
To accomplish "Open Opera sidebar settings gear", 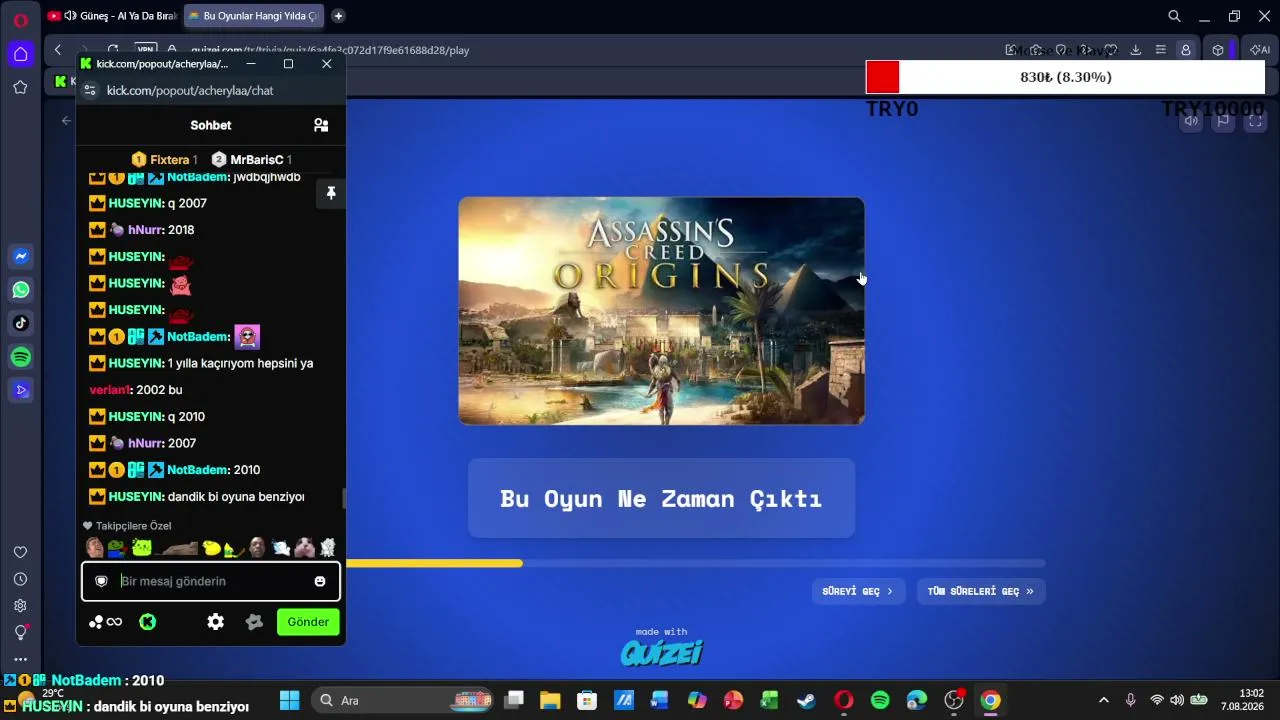I will click(20, 605).
